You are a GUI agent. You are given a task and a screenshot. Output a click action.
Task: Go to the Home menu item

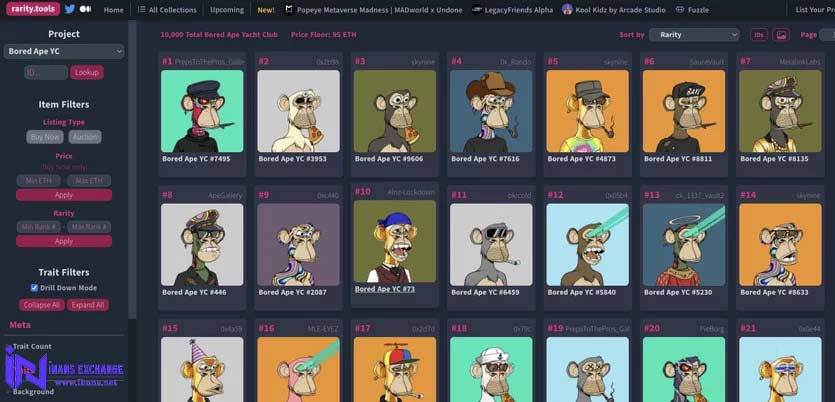coord(113,10)
